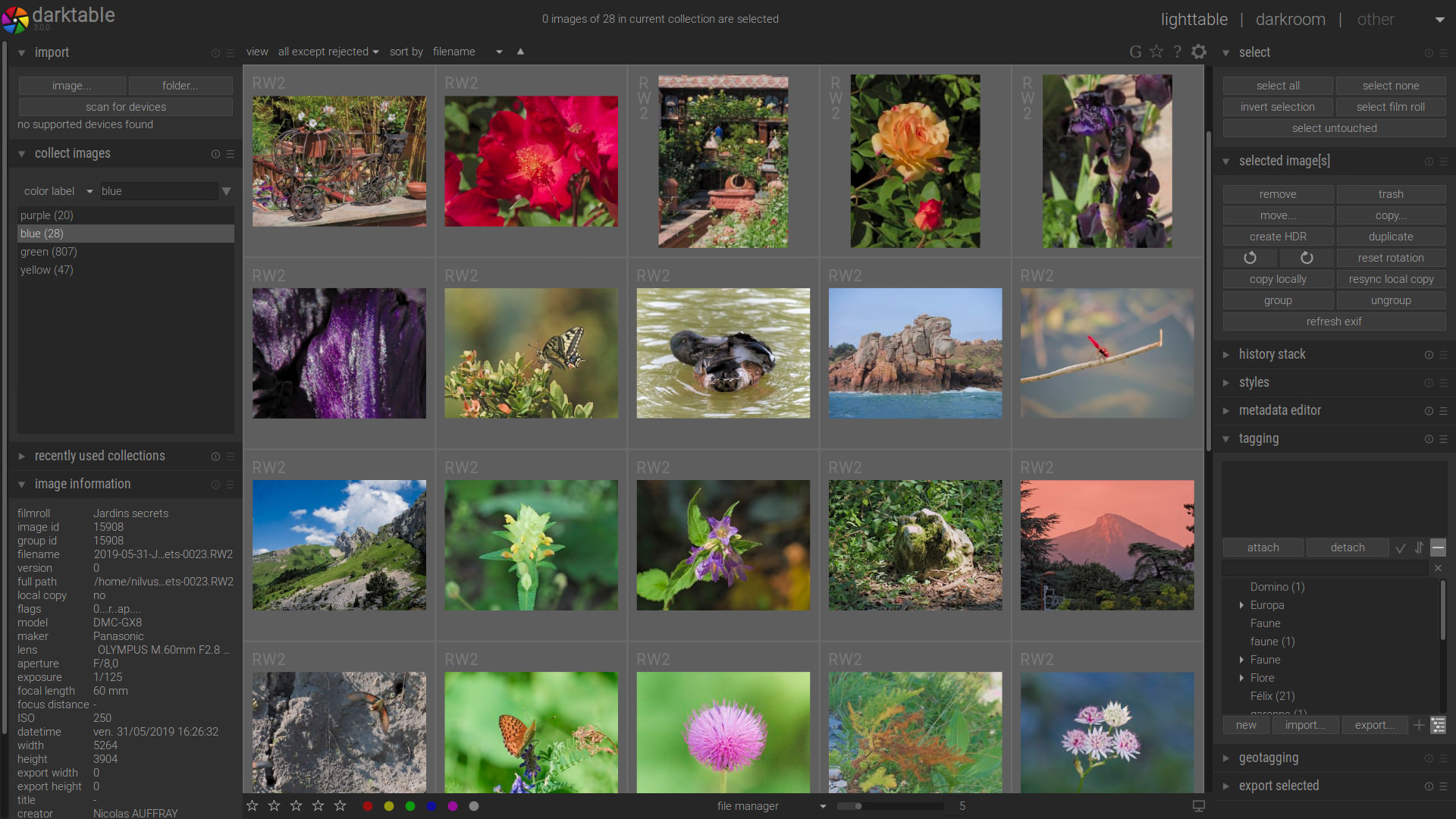Open the tag list settings icon near import button

click(1439, 725)
